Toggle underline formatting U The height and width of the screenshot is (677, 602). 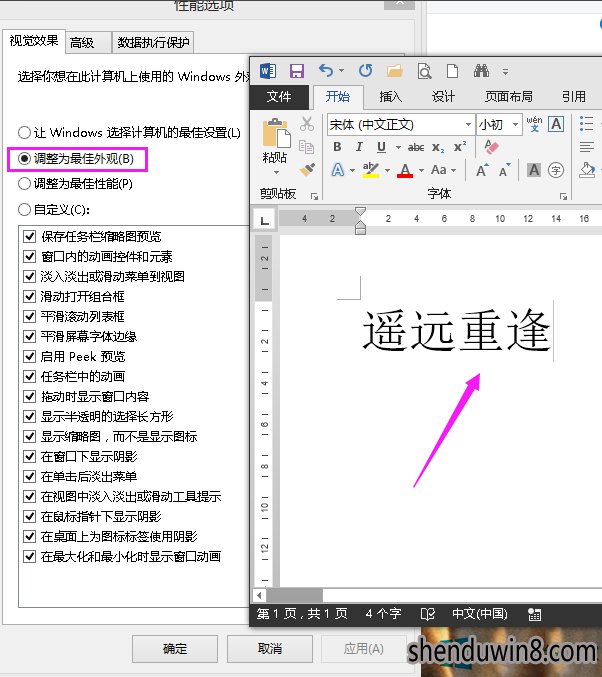click(381, 148)
